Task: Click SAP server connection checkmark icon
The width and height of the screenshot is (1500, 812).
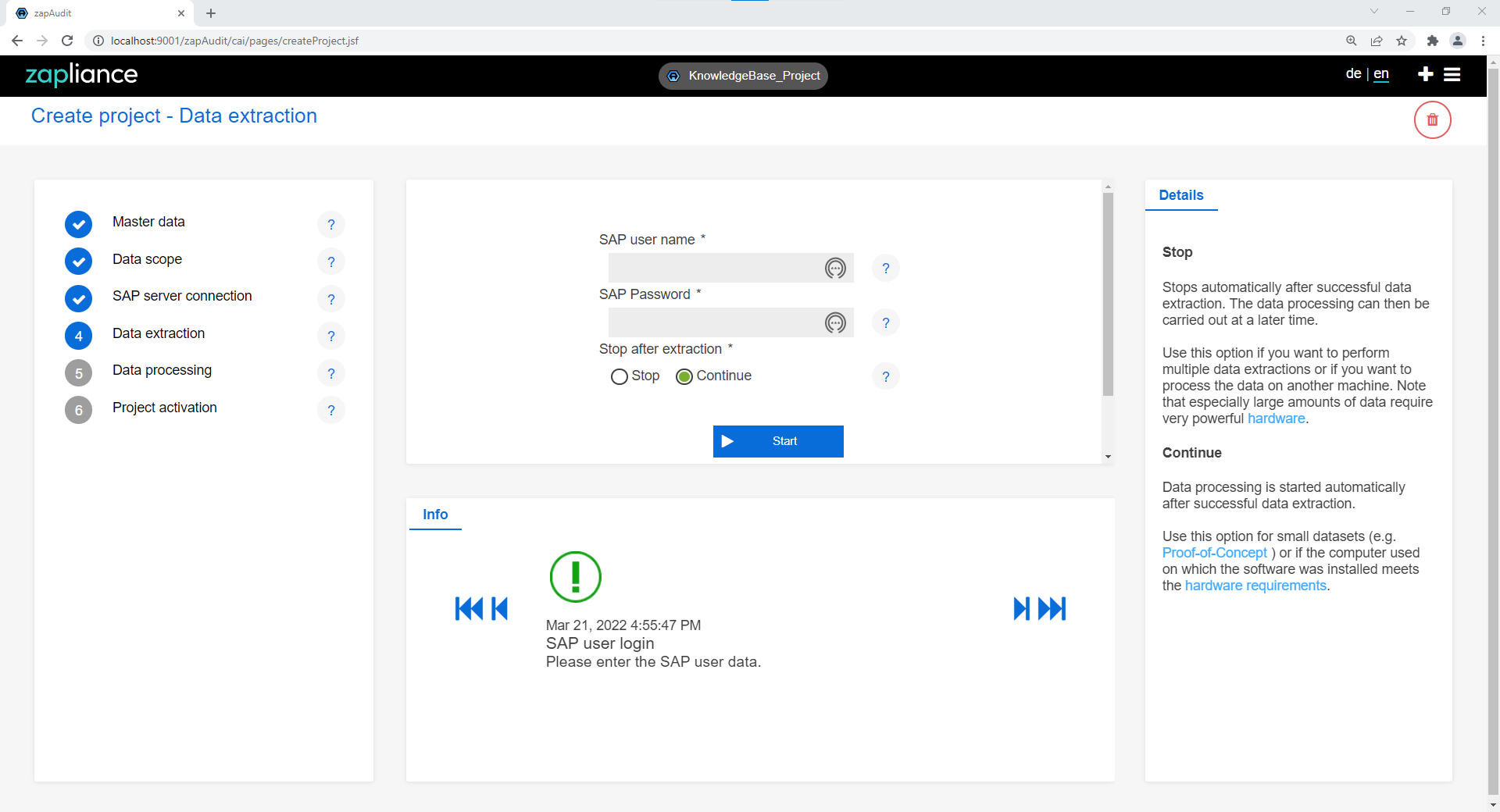Action: 78,299
